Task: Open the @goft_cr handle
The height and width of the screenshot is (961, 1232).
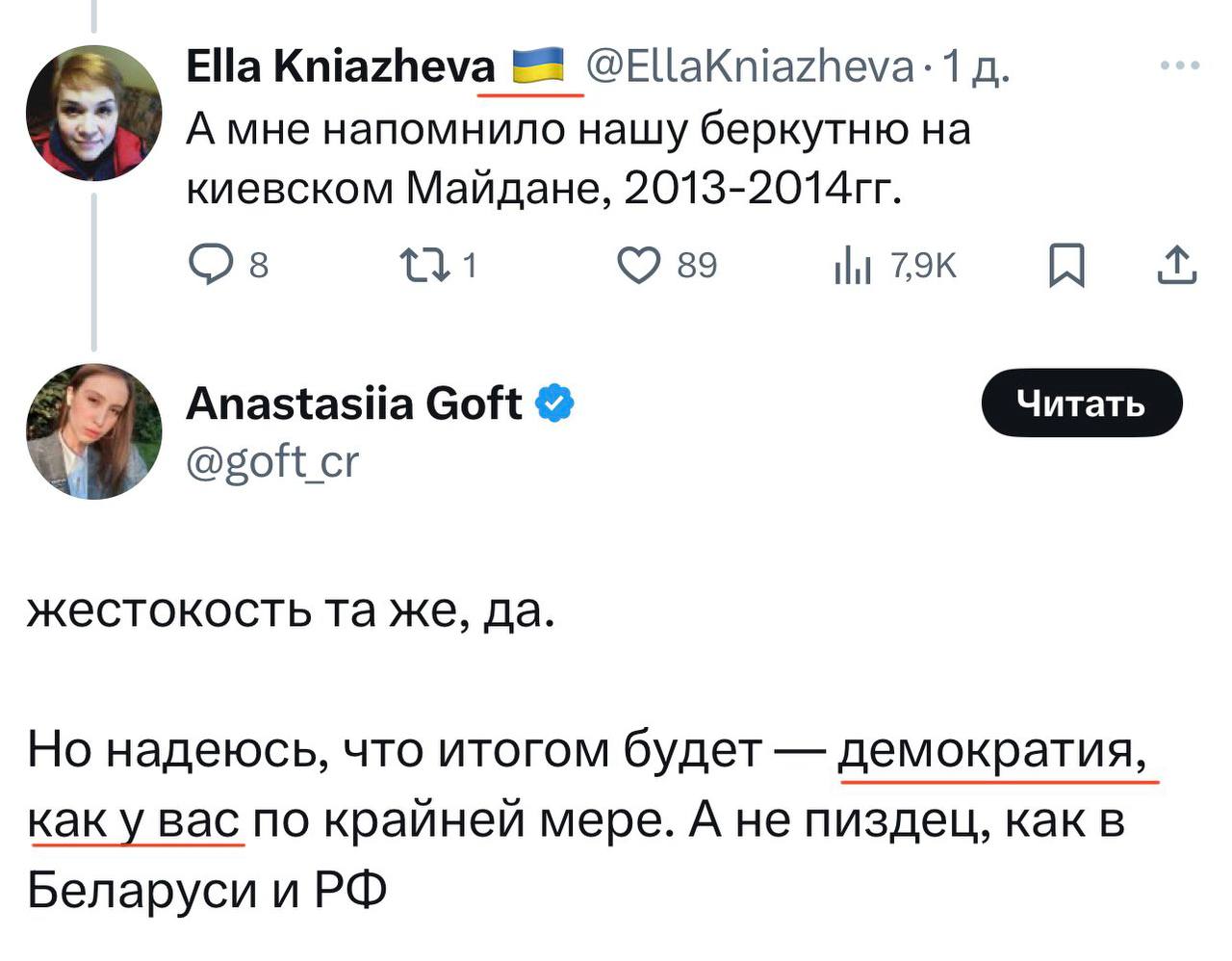Action: tap(272, 462)
